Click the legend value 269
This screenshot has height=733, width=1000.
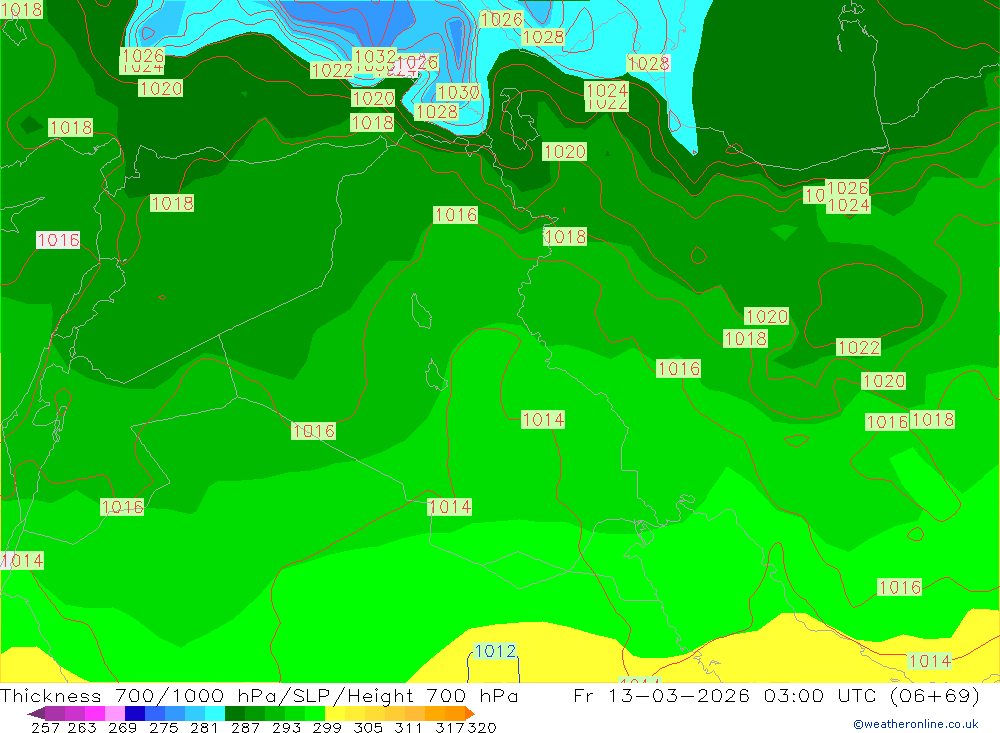coord(122,727)
